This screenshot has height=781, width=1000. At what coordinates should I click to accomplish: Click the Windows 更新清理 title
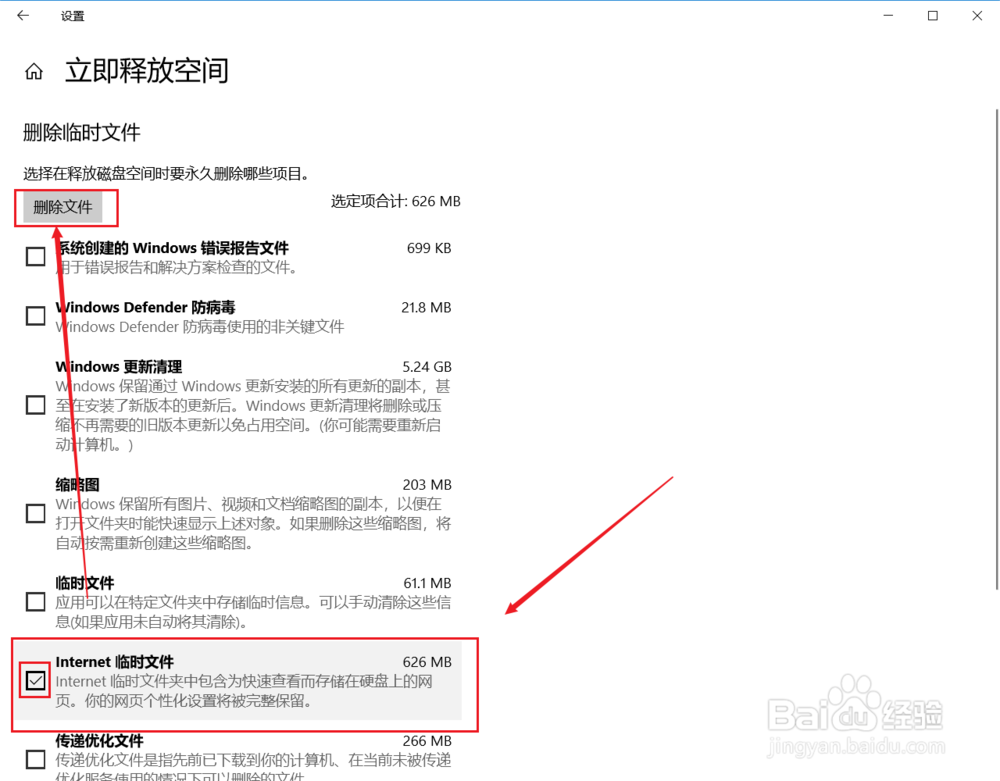point(119,367)
